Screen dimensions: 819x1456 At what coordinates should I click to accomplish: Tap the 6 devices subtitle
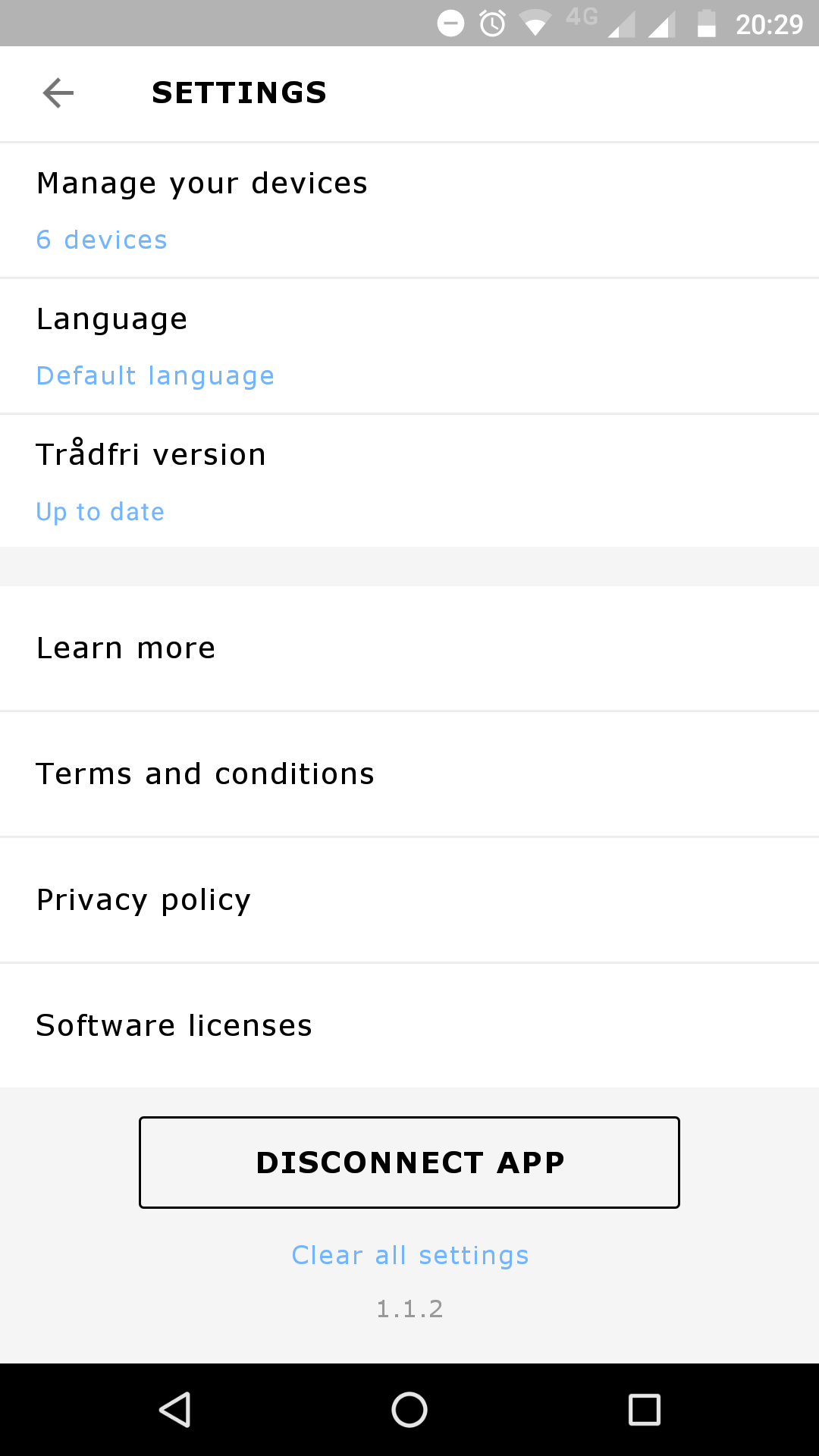click(102, 240)
